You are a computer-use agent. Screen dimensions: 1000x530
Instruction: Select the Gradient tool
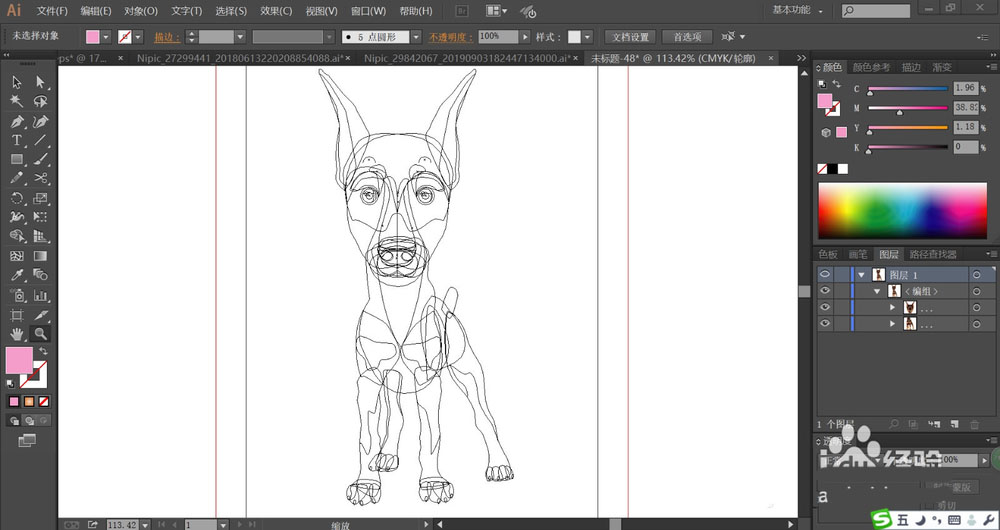pos(40,256)
